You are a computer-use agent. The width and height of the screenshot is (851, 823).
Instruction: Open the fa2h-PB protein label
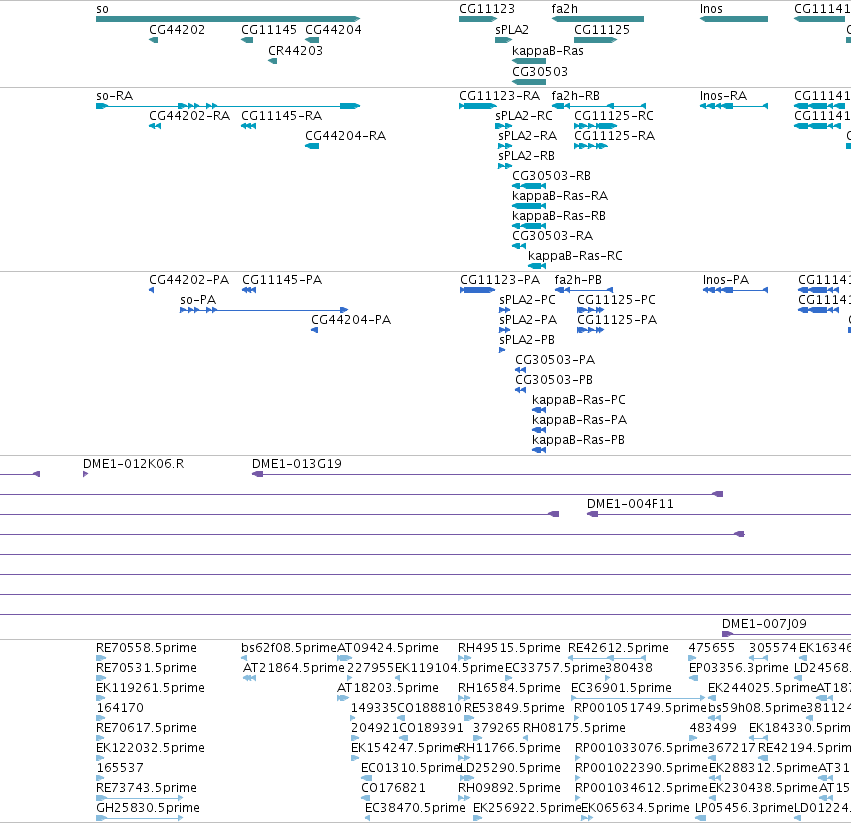(x=578, y=280)
